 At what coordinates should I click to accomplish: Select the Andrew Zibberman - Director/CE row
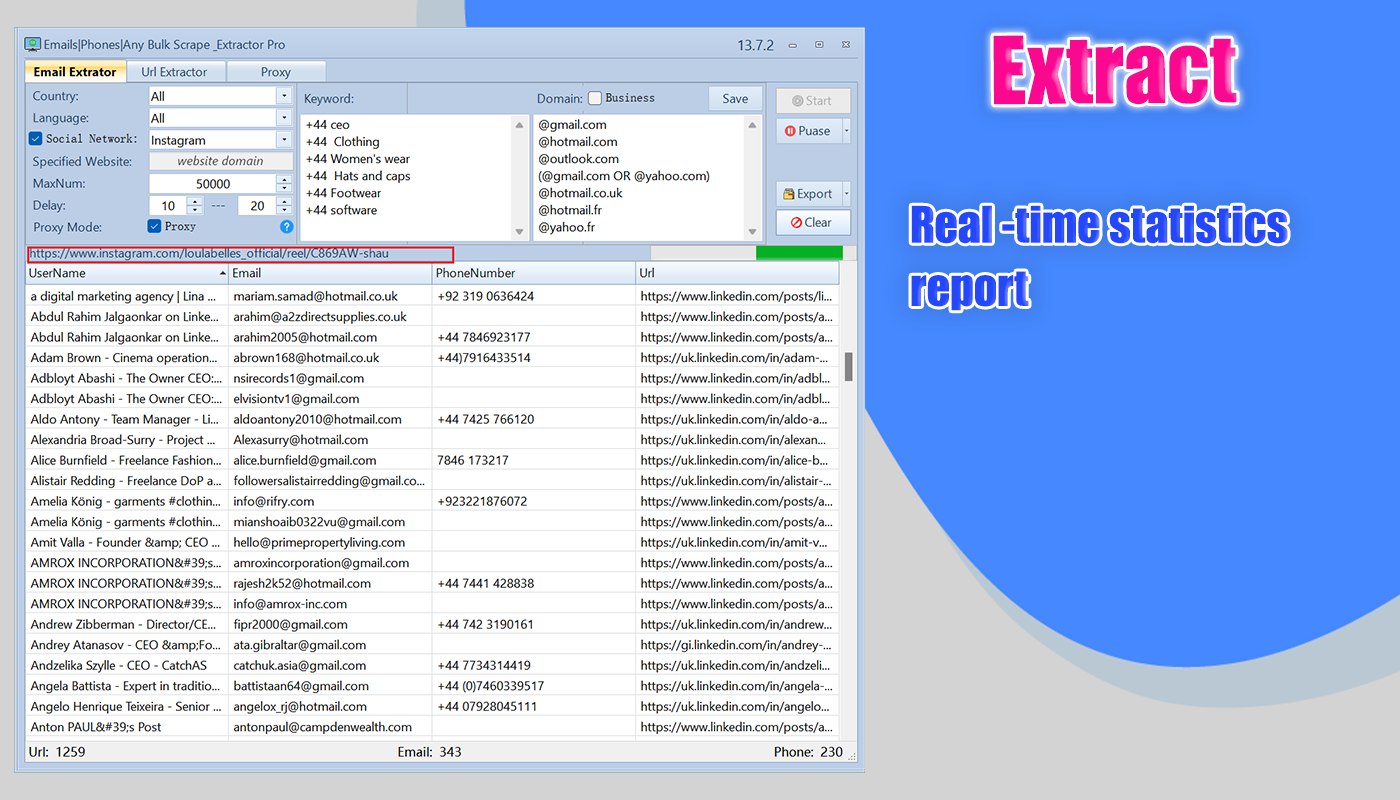point(432,624)
